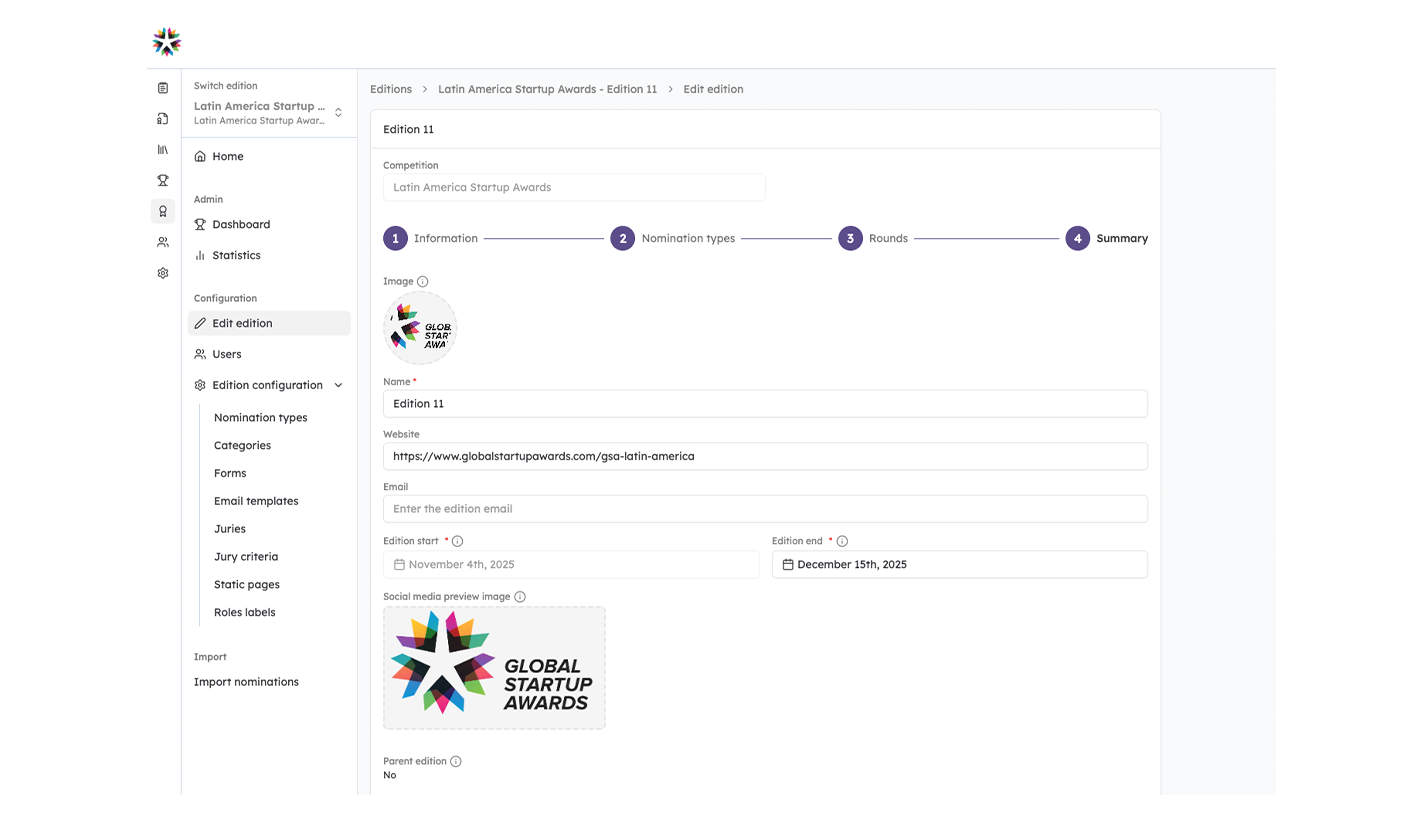
Task: Click the people icon beside Users
Action: click(x=200, y=354)
